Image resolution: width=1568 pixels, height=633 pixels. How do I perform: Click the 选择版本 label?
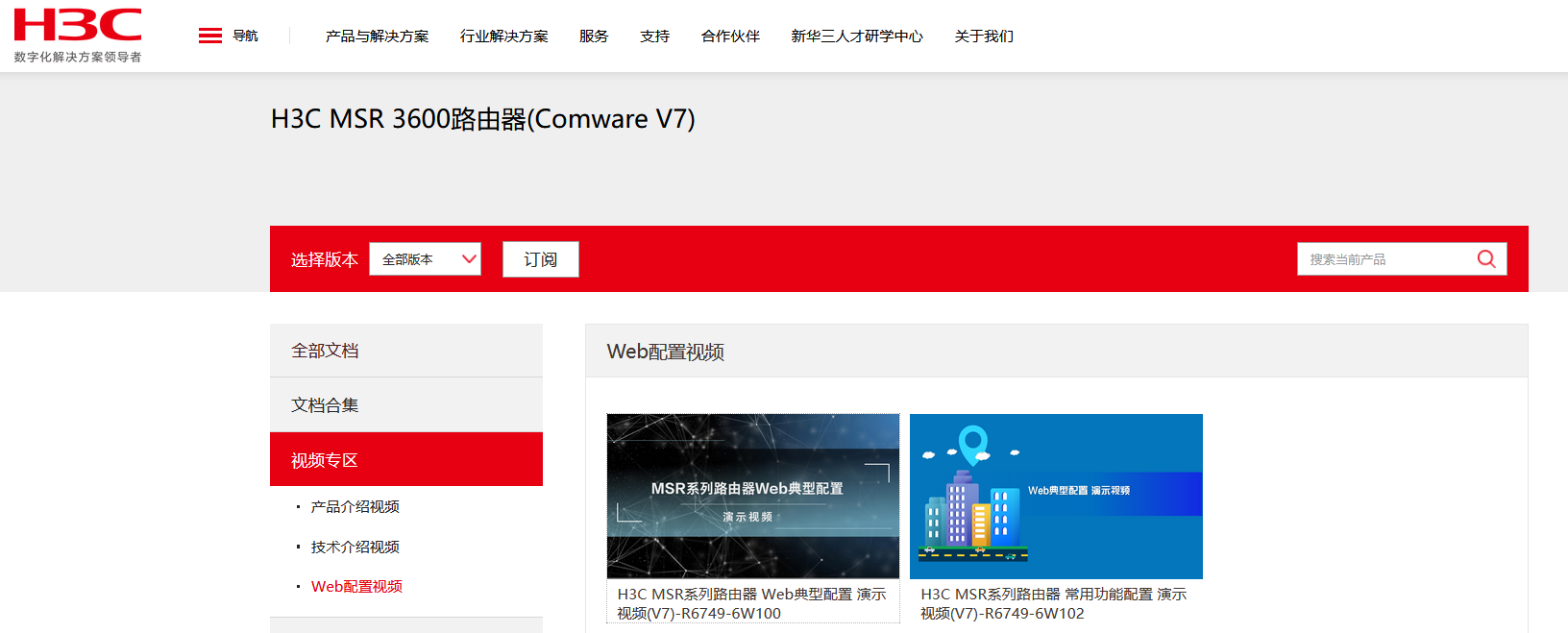pyautogui.click(x=325, y=259)
